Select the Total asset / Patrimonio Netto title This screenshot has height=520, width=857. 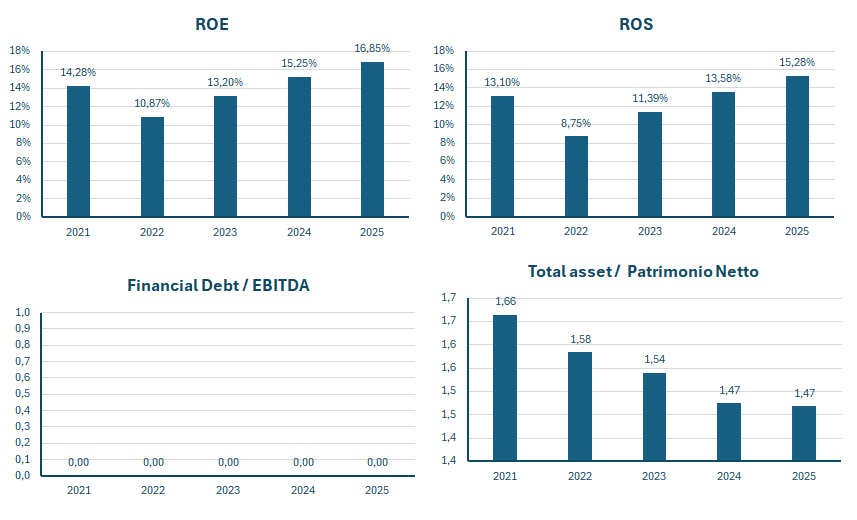pyautogui.click(x=643, y=271)
